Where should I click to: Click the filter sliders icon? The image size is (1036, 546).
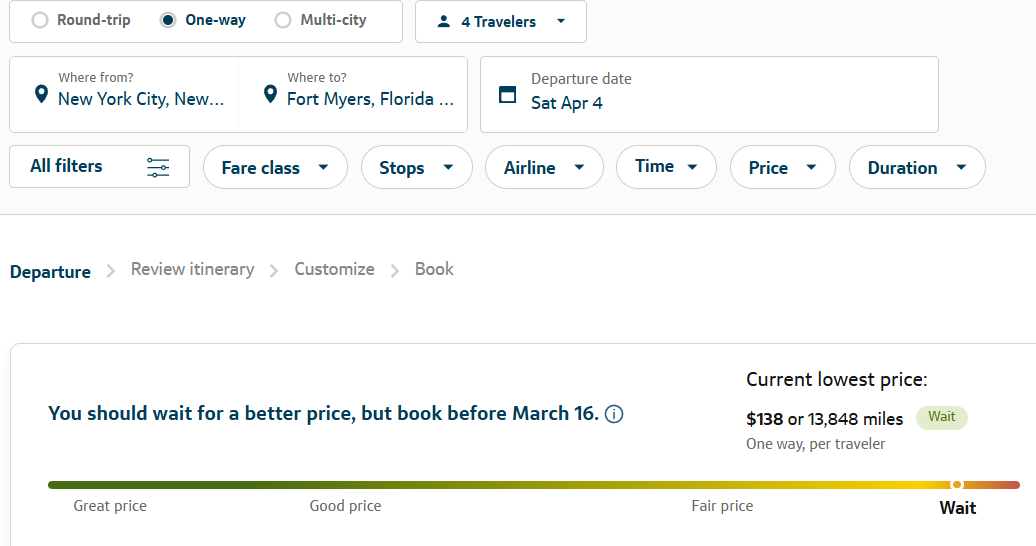(x=158, y=167)
